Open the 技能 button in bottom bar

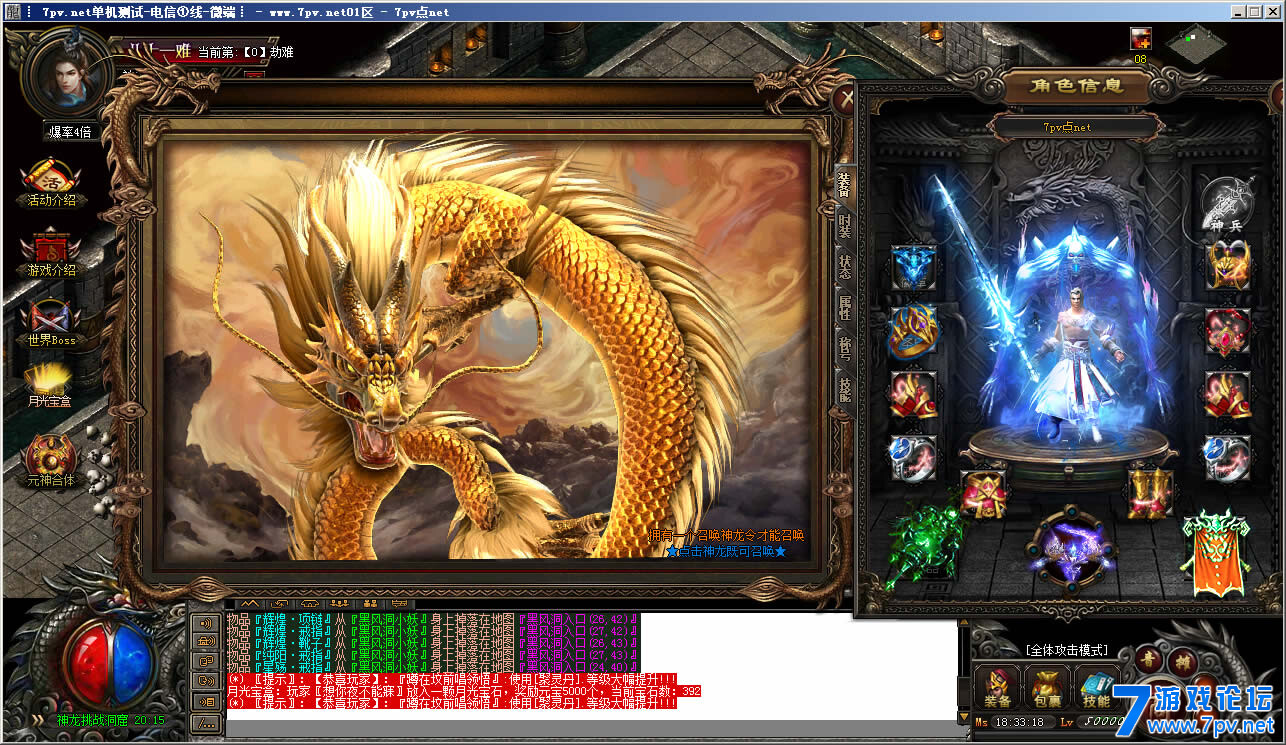pos(1096,686)
